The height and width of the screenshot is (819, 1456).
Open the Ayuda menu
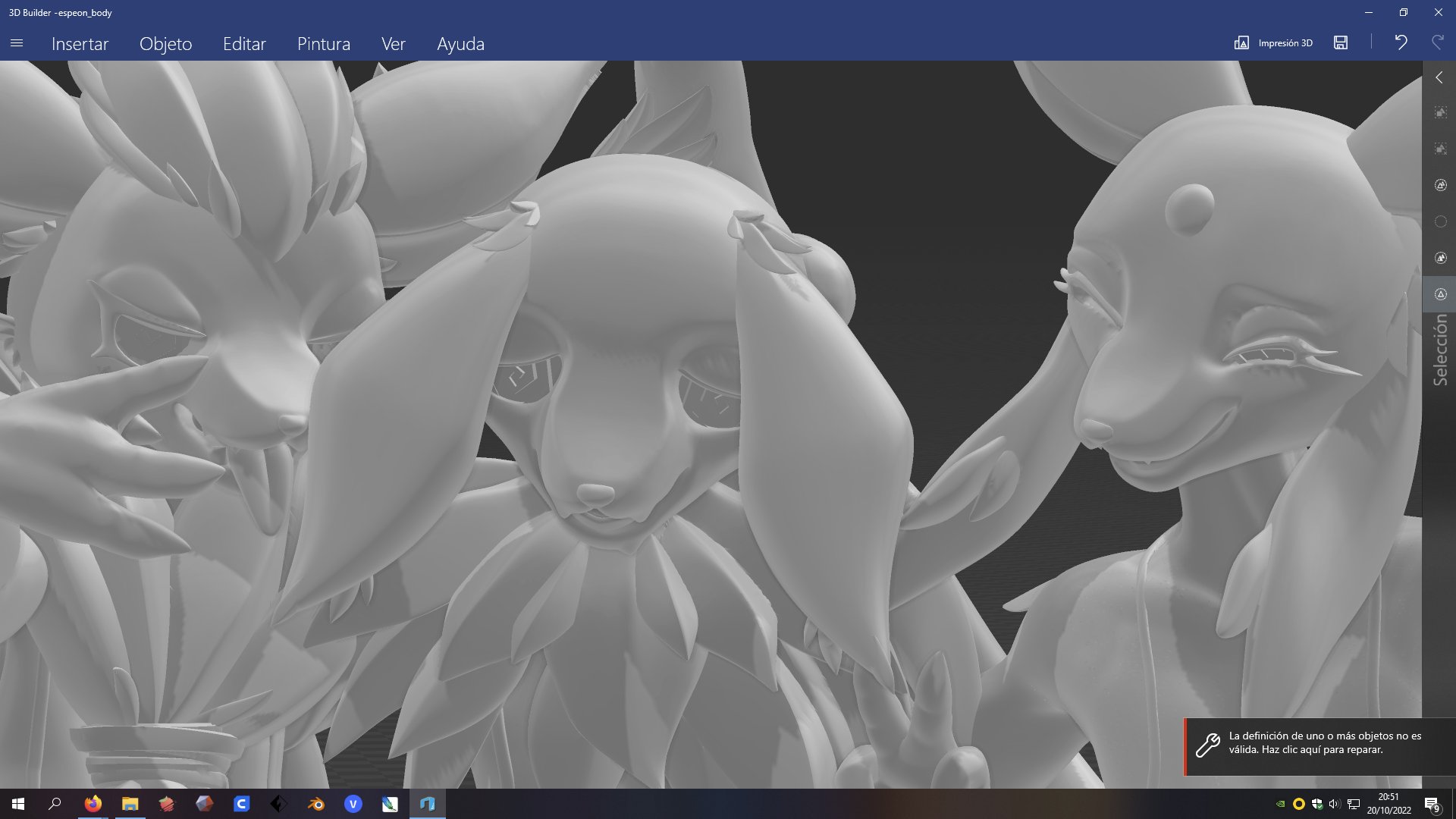pyautogui.click(x=460, y=44)
